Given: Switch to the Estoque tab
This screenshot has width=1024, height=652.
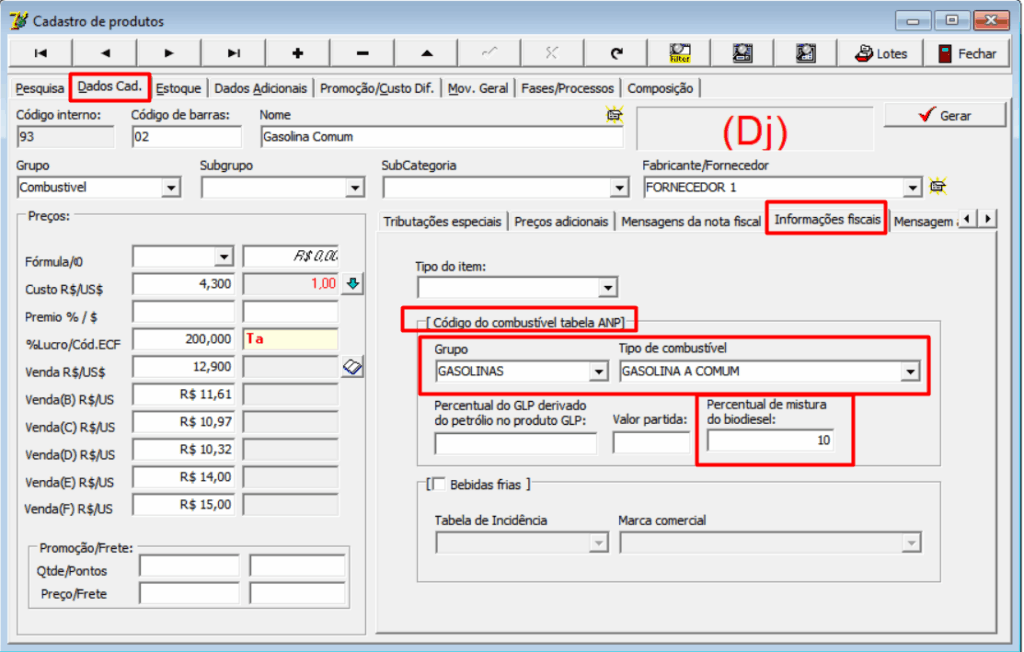Looking at the screenshot, I should [179, 88].
